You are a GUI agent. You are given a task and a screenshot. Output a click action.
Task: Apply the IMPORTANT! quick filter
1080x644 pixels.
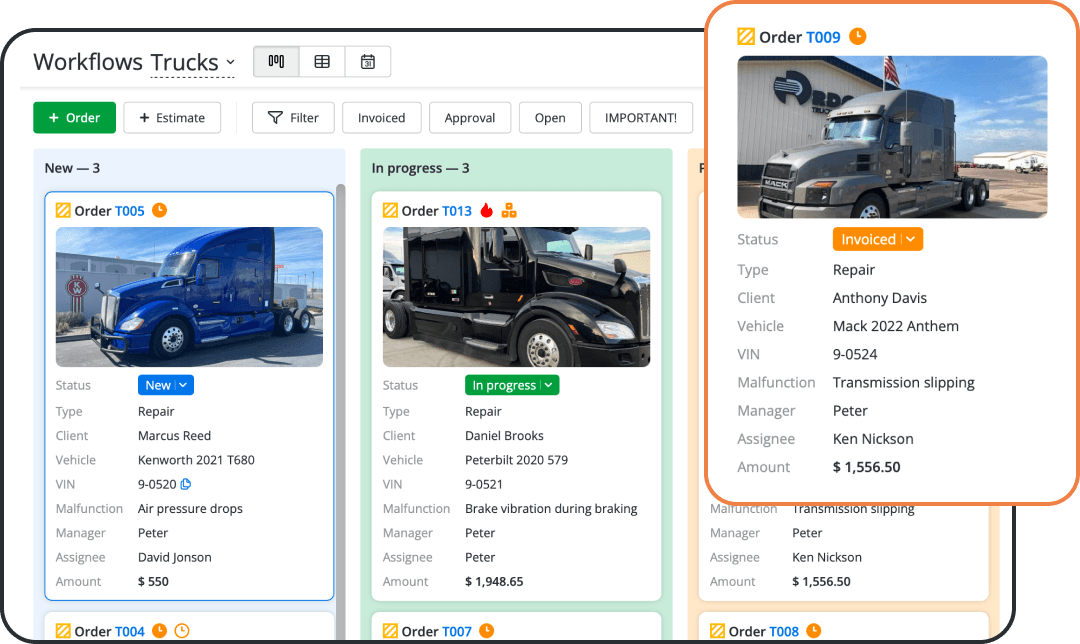coord(641,118)
